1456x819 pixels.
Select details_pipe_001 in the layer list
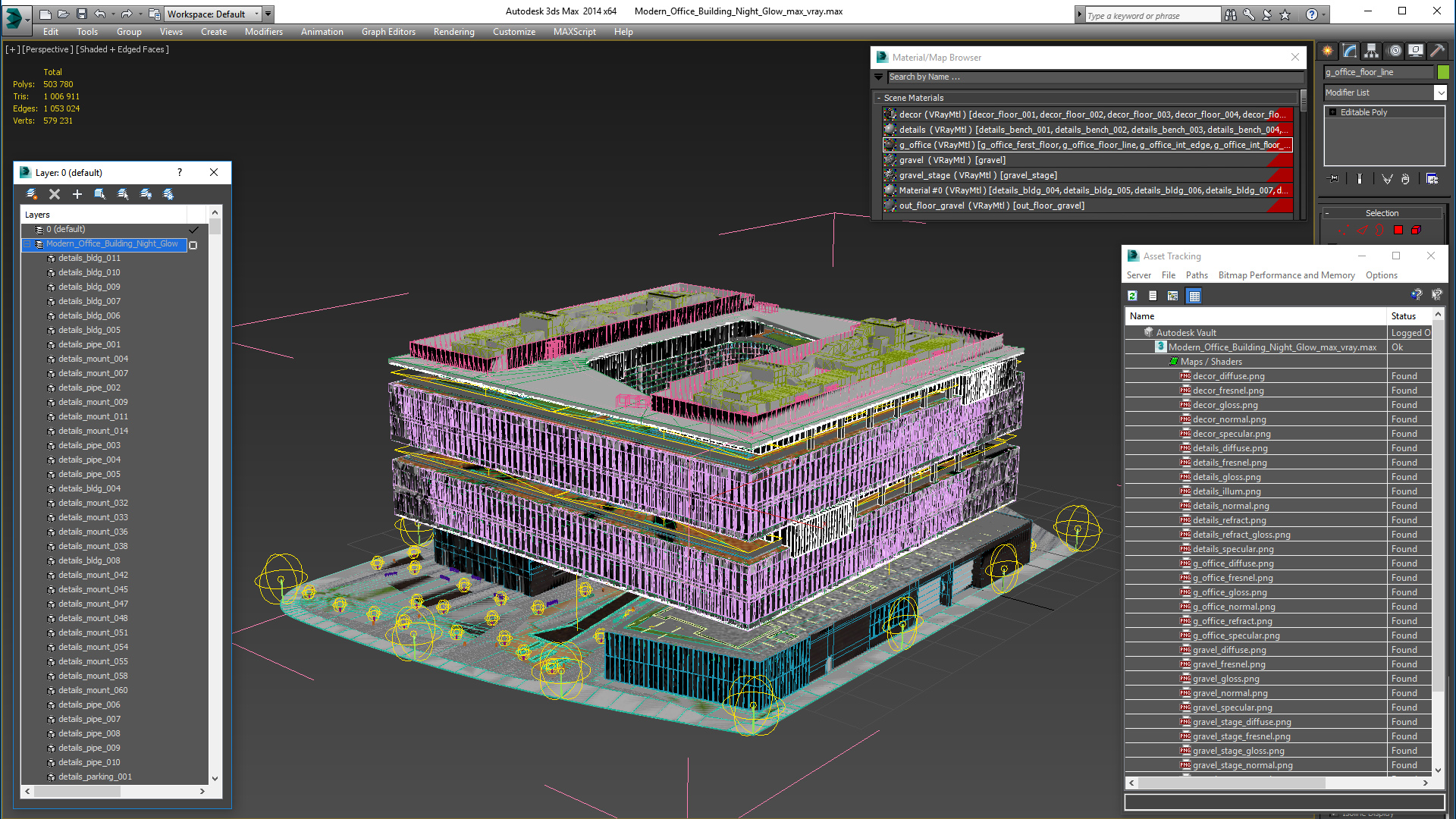(x=89, y=344)
